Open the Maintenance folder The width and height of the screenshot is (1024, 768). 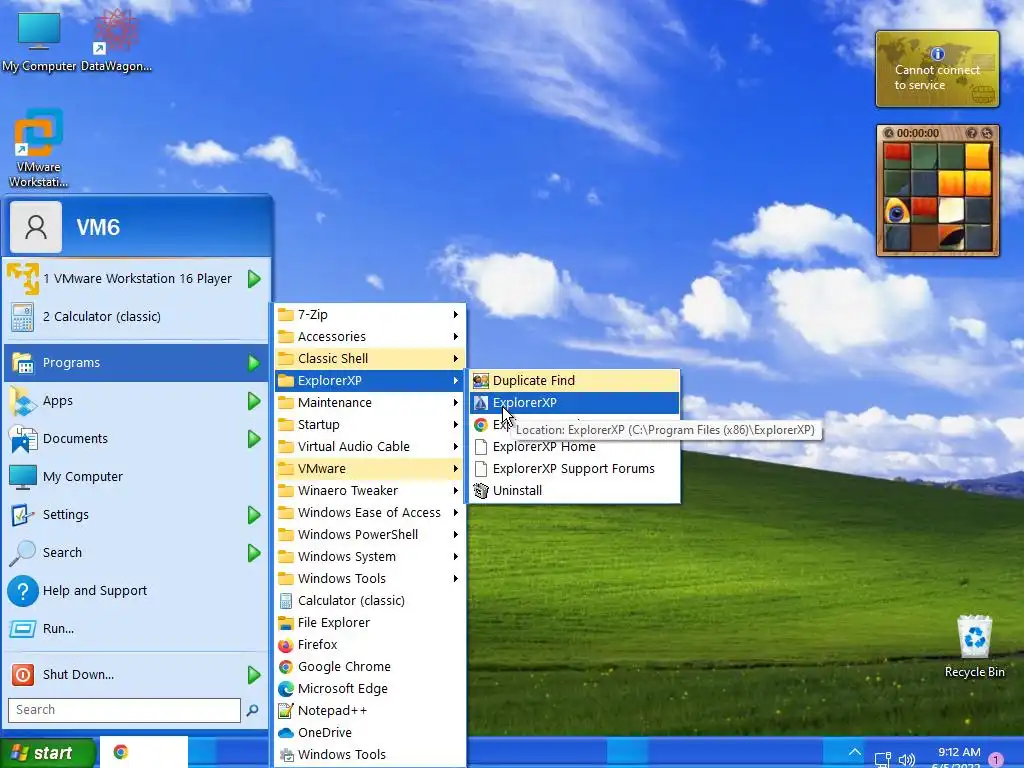[370, 402]
